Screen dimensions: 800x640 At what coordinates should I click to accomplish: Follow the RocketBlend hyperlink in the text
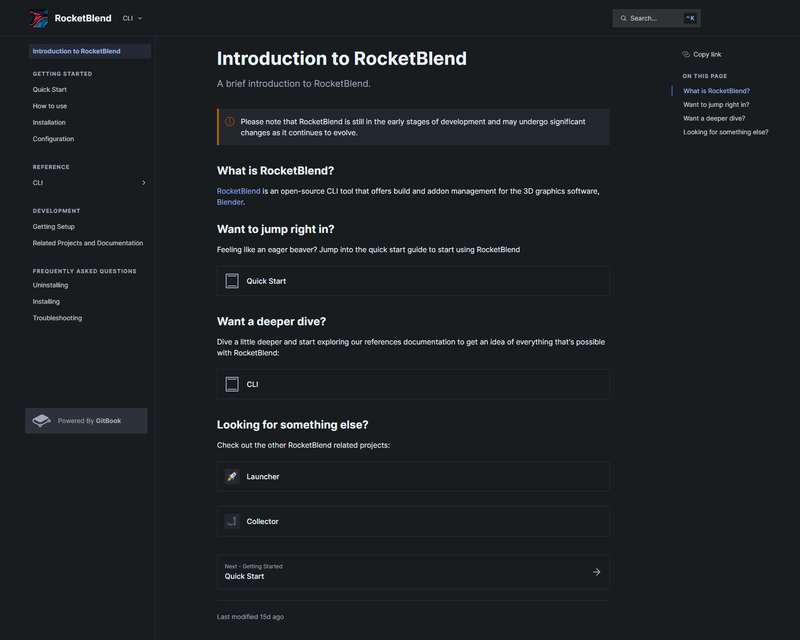coord(238,191)
